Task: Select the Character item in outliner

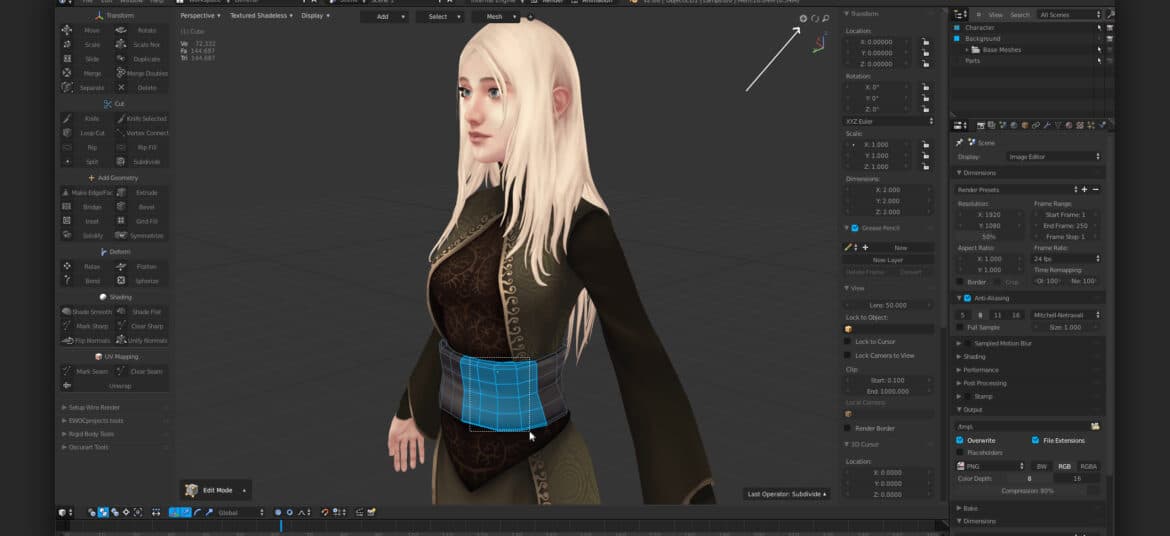Action: pyautogui.click(x=980, y=28)
